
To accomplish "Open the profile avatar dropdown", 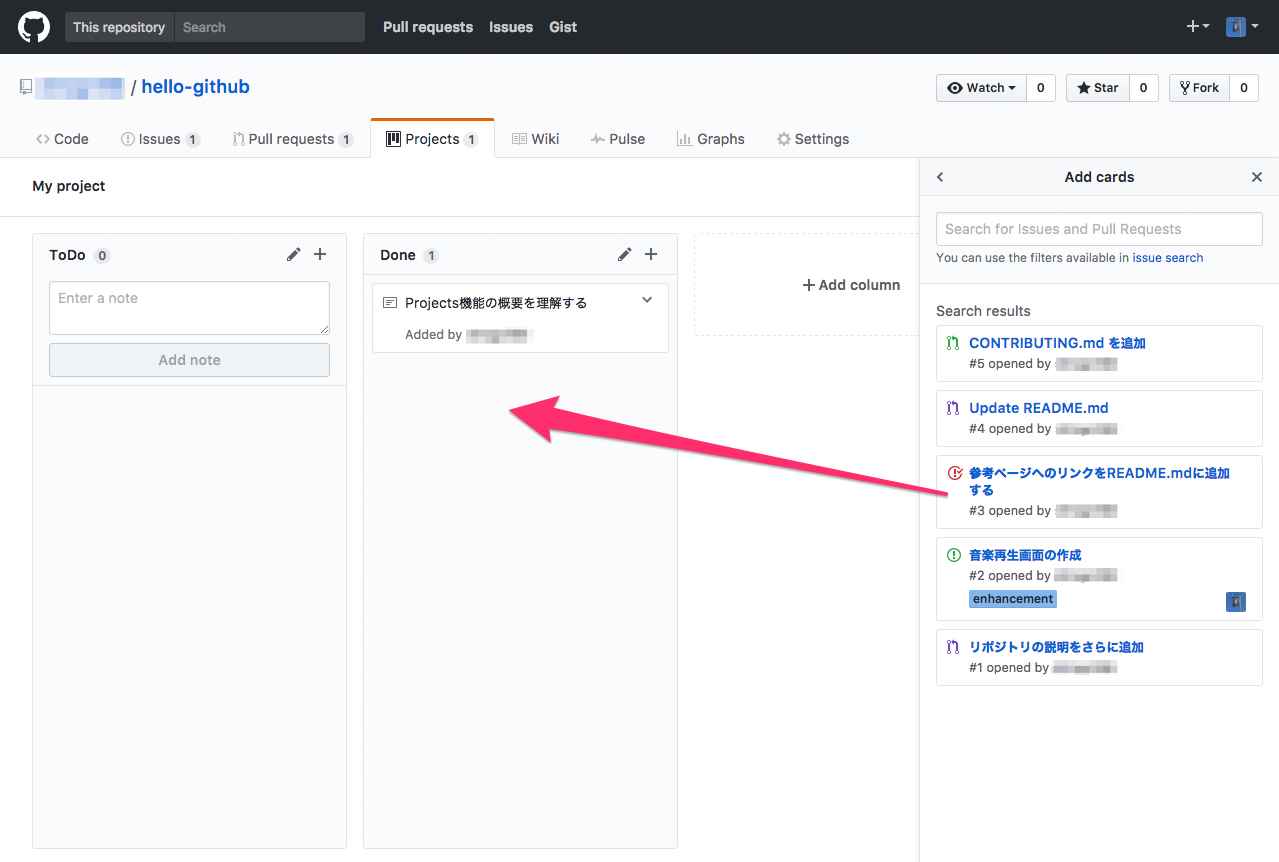I will point(1243,26).
